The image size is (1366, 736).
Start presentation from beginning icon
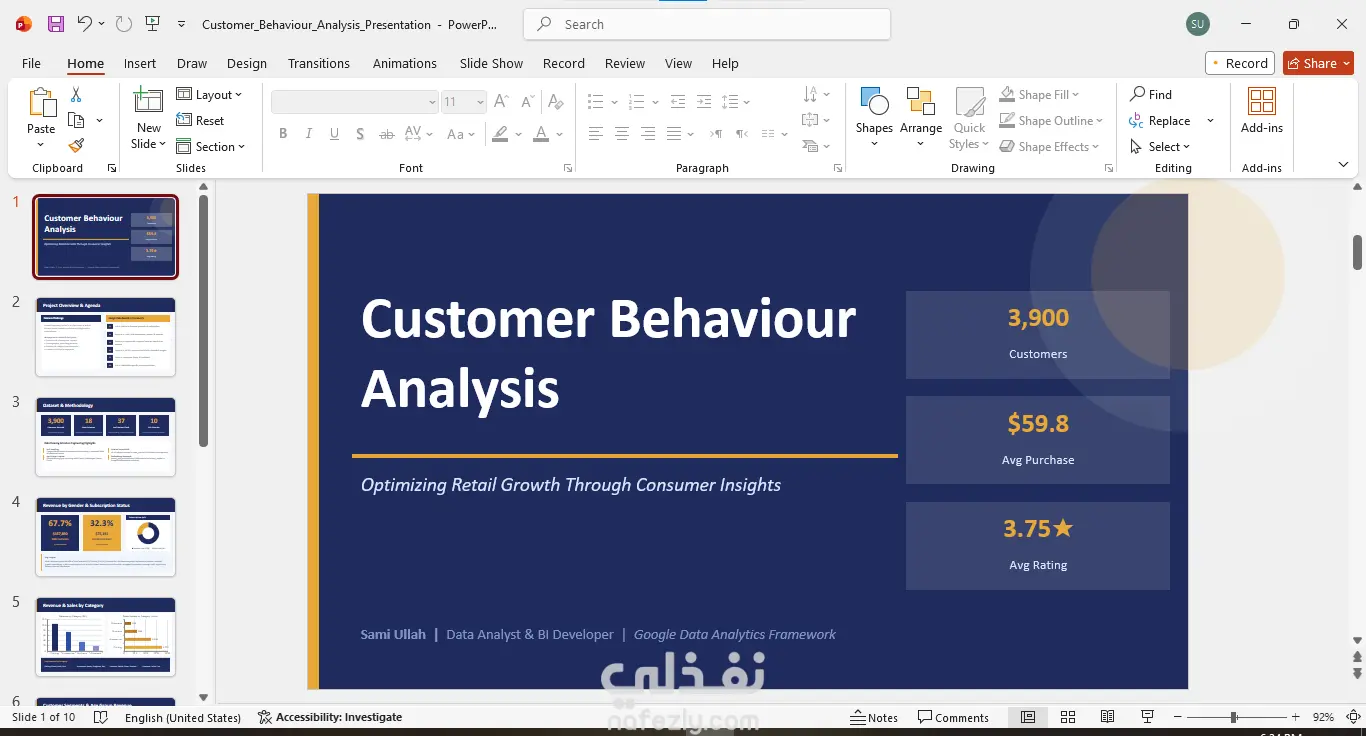152,24
